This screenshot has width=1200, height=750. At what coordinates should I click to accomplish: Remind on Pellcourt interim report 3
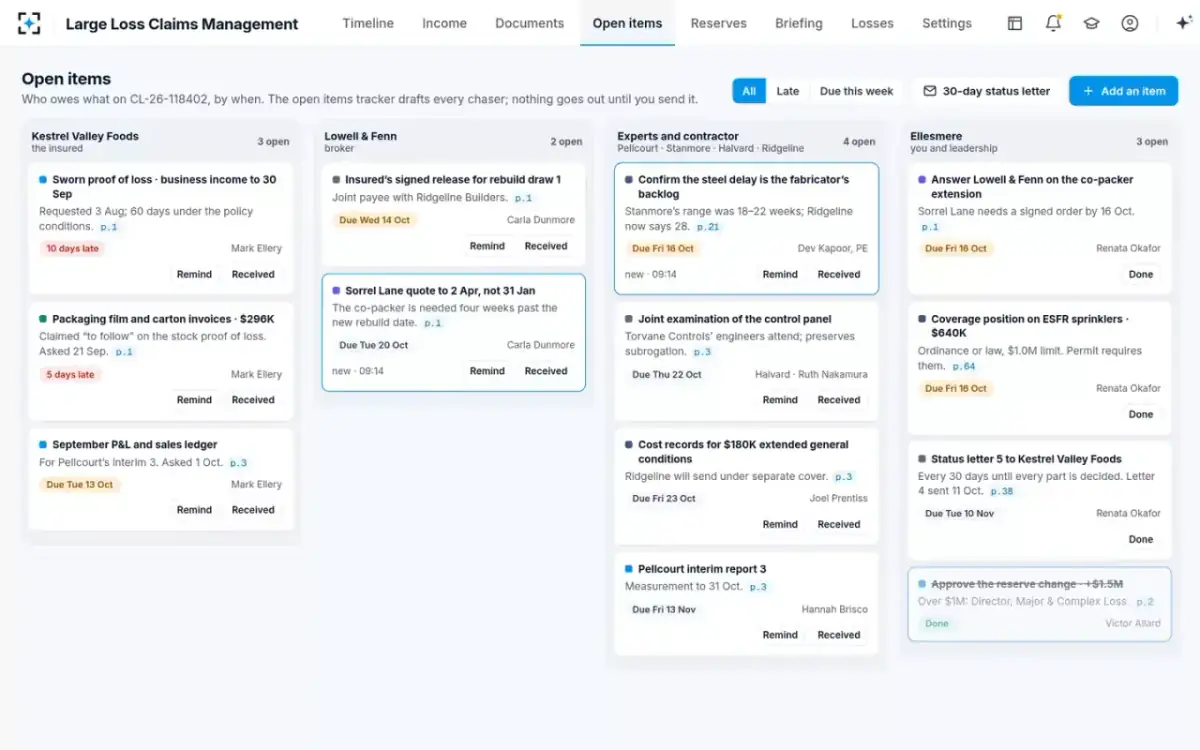click(x=780, y=635)
